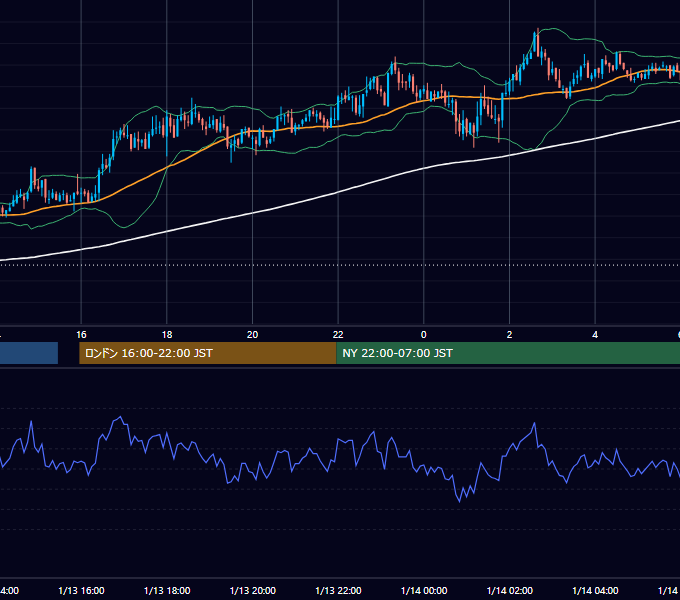Click the hour 4 axis label
This screenshot has height=600, width=680.
(x=595, y=335)
